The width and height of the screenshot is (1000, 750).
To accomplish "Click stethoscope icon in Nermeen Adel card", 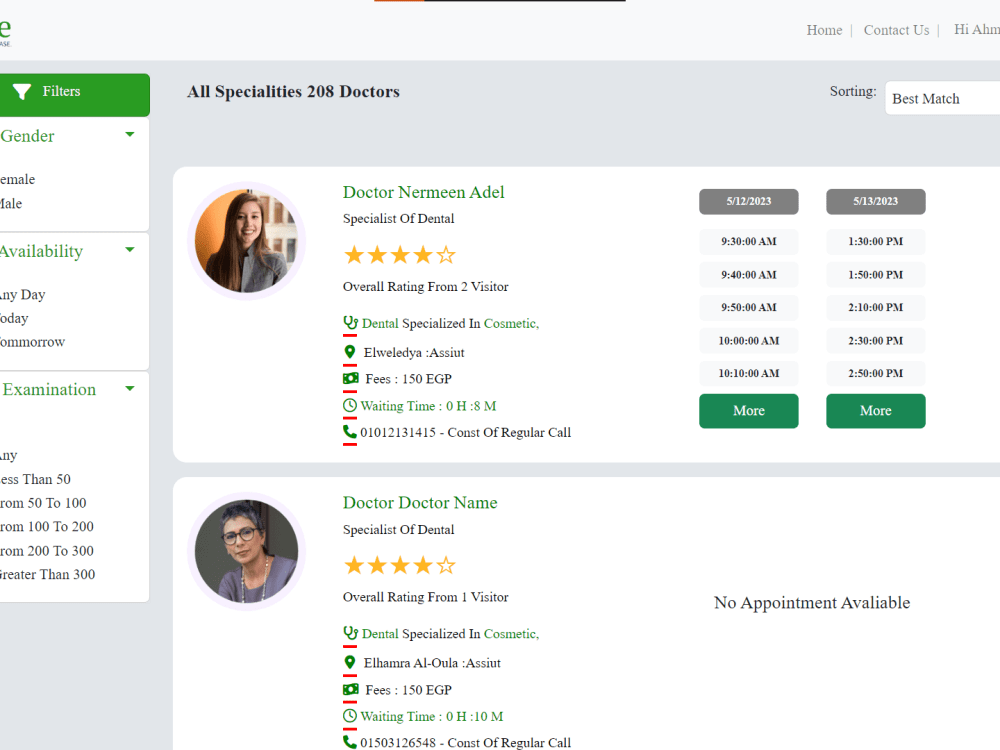I will 350,323.
